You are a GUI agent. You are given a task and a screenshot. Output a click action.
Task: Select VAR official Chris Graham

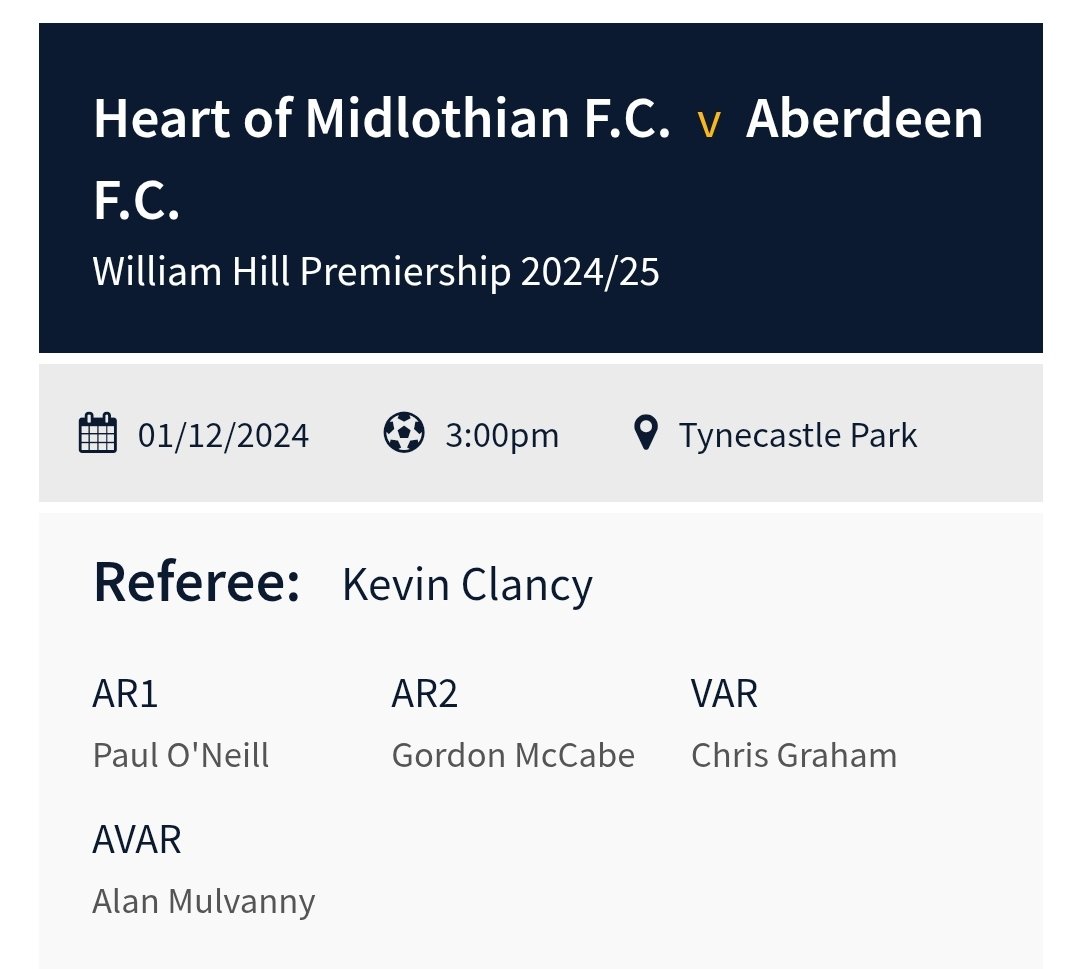pyautogui.click(x=794, y=756)
